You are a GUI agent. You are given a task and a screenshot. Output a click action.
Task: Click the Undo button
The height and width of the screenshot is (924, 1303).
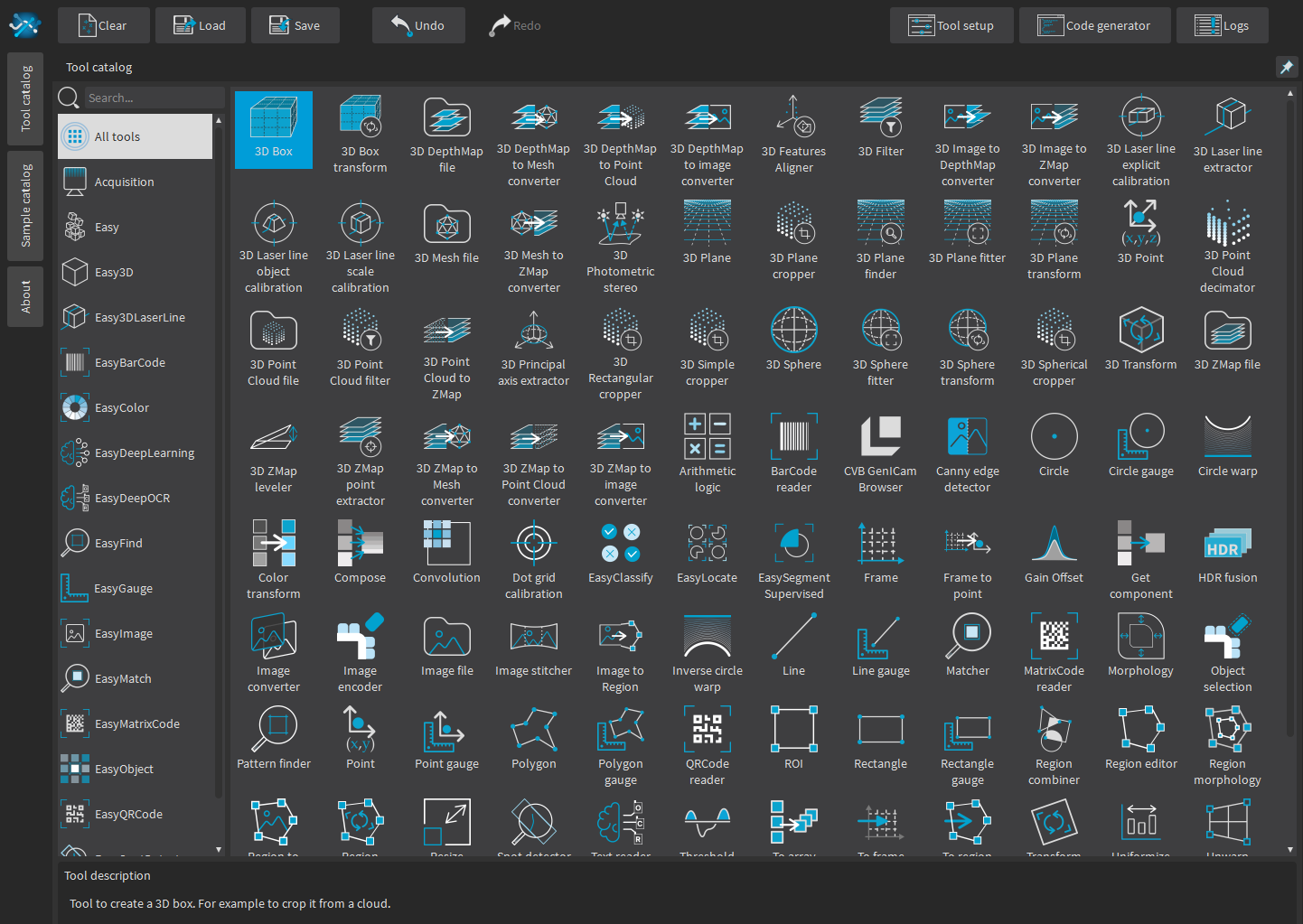[x=418, y=25]
